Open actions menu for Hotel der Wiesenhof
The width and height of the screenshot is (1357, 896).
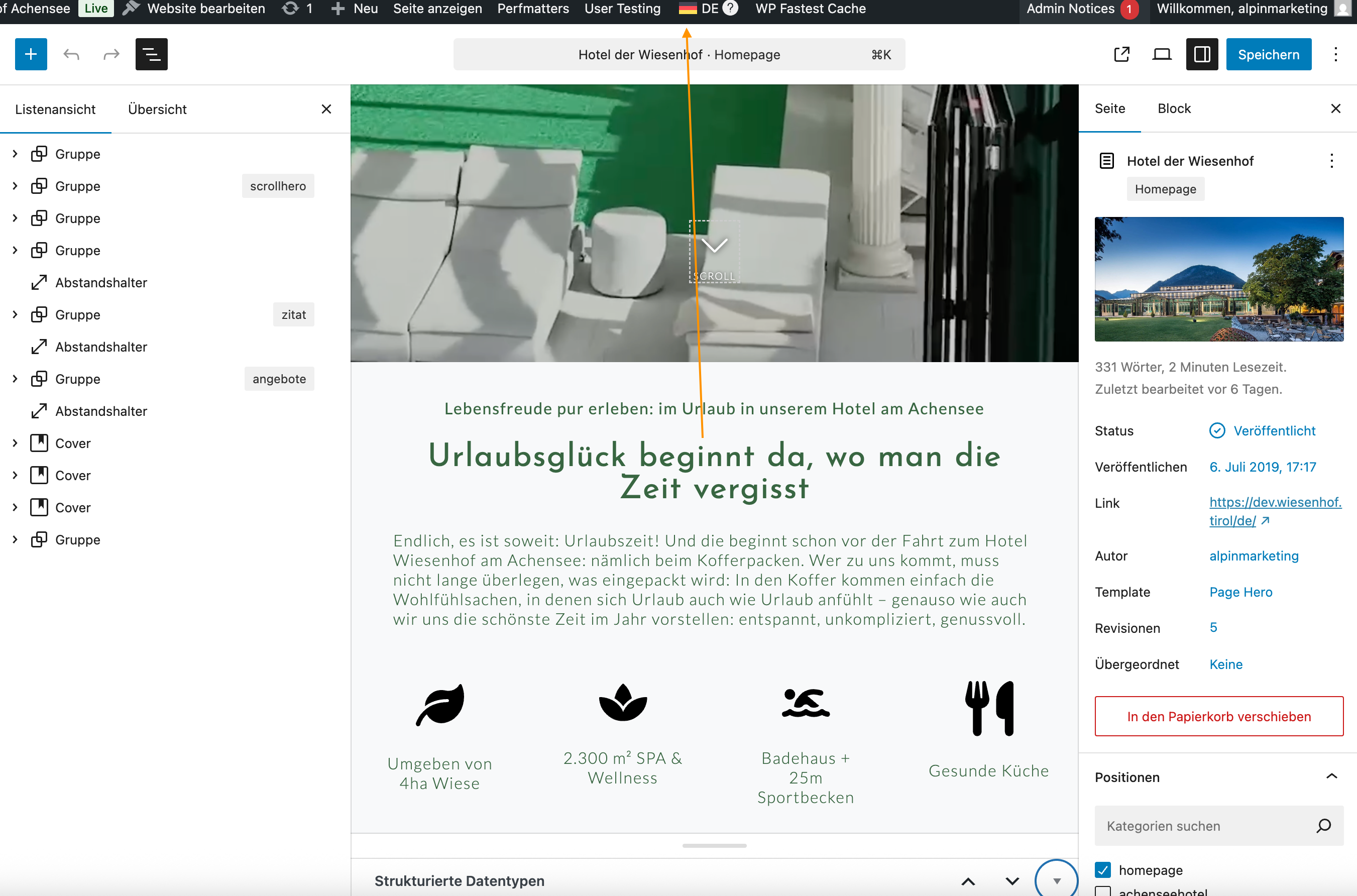(1331, 161)
